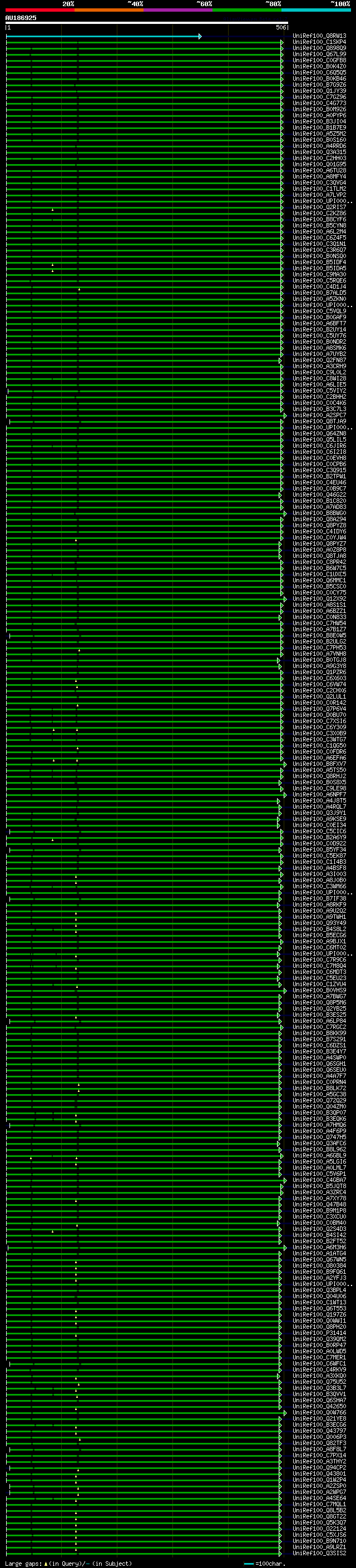Select hit label UniRef100_Q2LUL1
Screen dimensions: 356x1568
click(319, 697)
